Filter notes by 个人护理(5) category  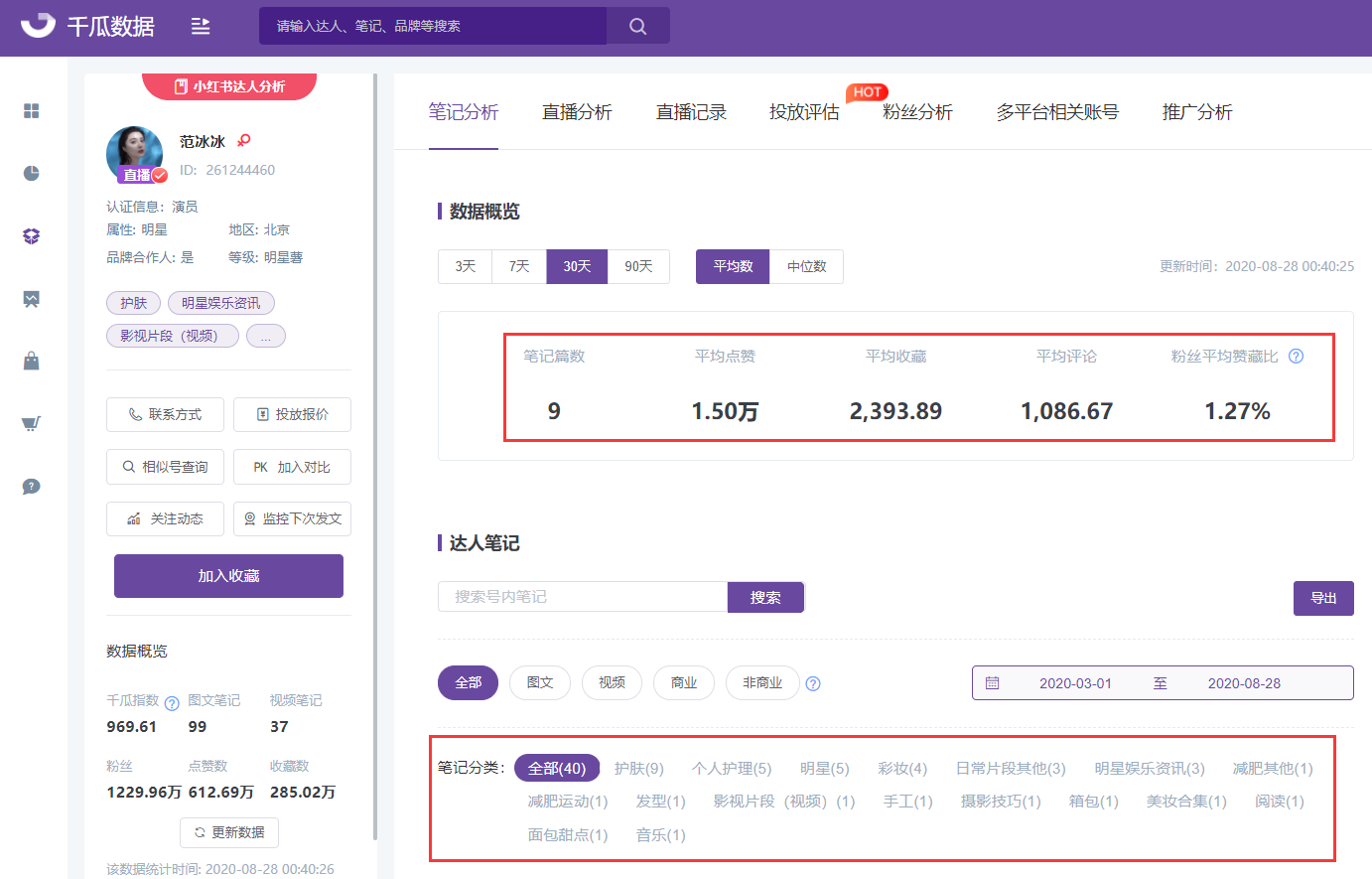(x=732, y=769)
